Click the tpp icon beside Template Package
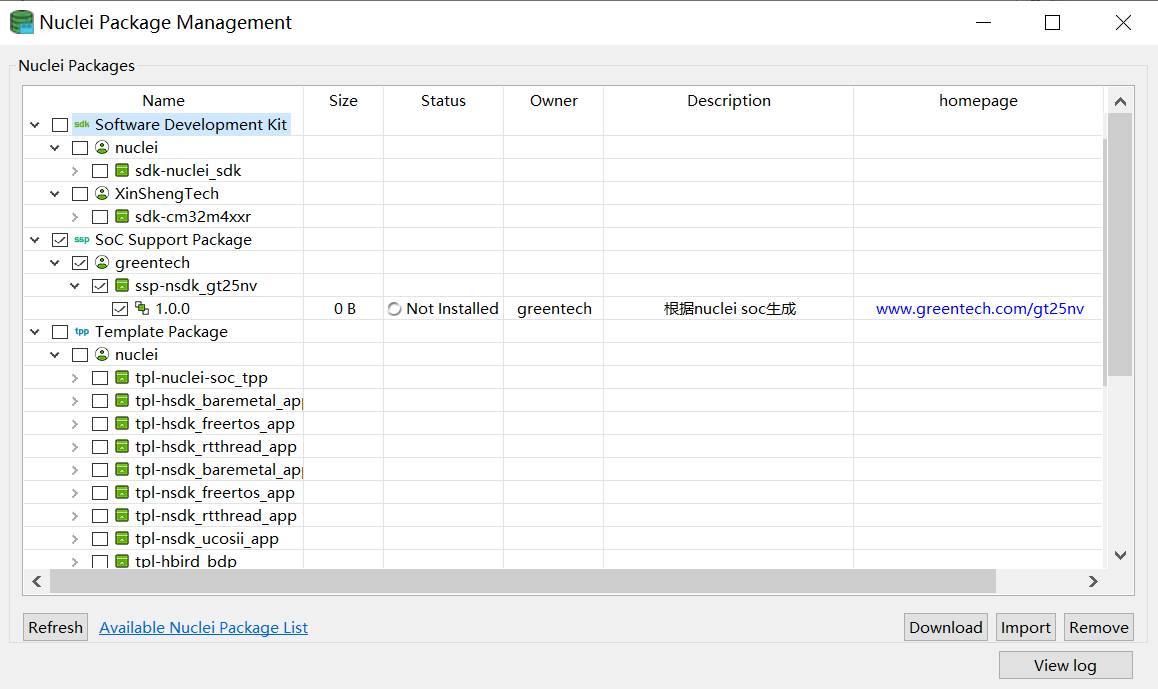The width and height of the screenshot is (1158, 689). point(82,332)
